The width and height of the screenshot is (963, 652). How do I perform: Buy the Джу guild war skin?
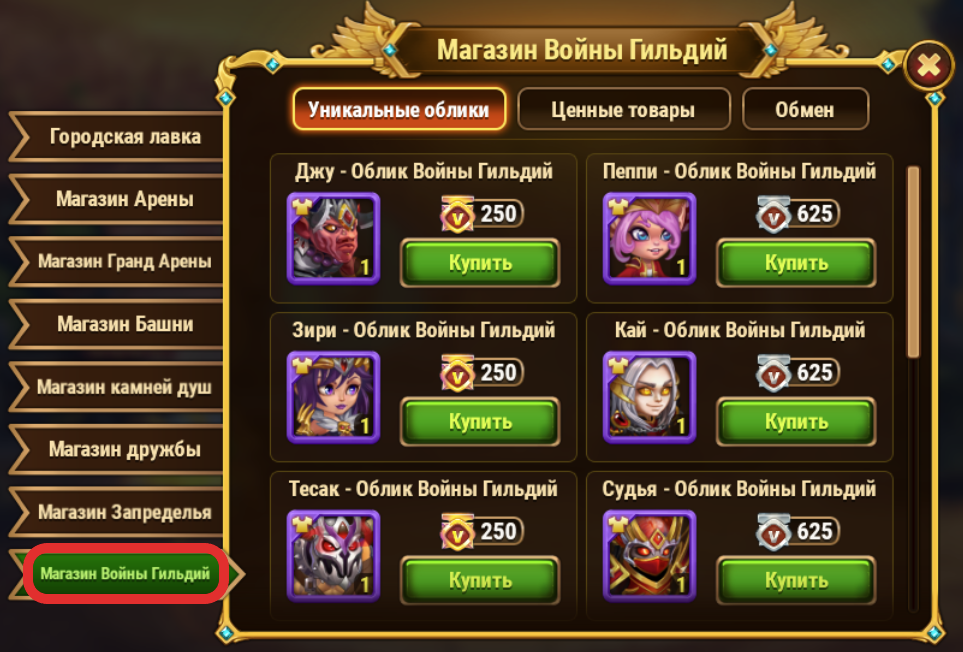[480, 263]
